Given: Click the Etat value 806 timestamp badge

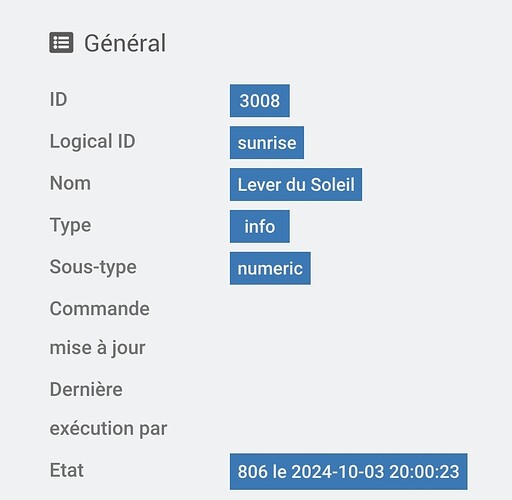Looking at the screenshot, I should tap(348, 472).
